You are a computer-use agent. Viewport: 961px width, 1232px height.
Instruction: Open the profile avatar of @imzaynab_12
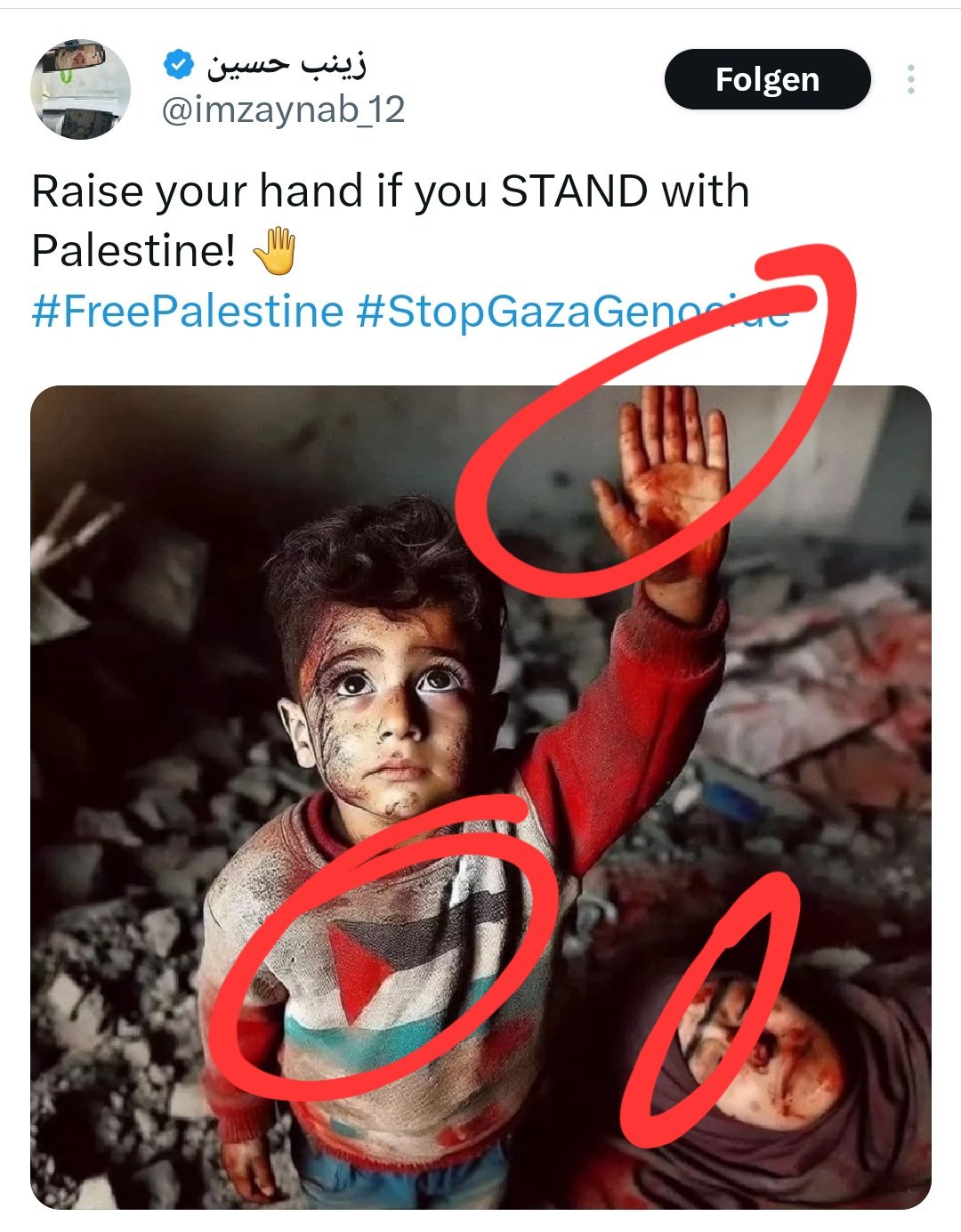[80, 89]
